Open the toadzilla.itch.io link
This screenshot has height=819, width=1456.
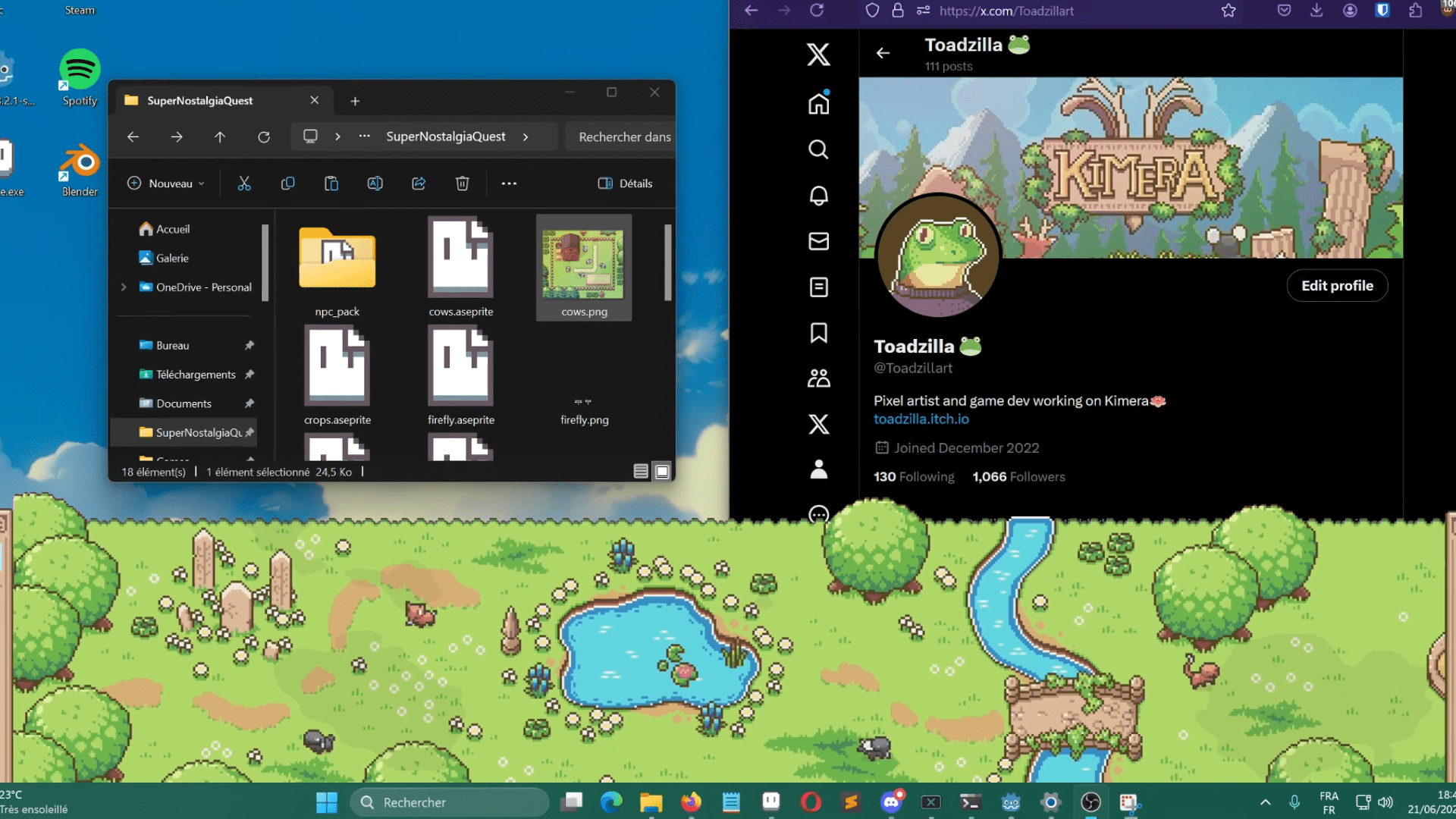[x=921, y=419]
